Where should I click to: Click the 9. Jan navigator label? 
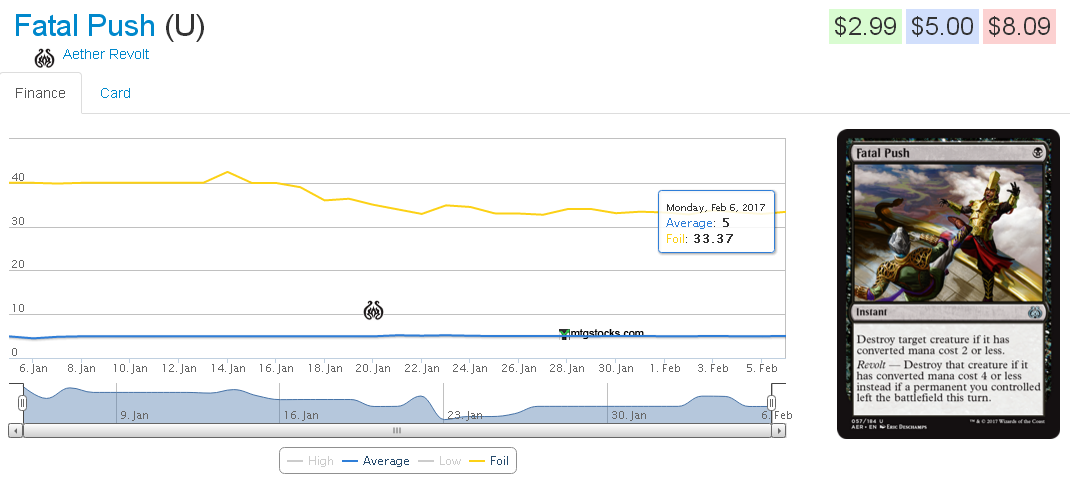tap(134, 415)
